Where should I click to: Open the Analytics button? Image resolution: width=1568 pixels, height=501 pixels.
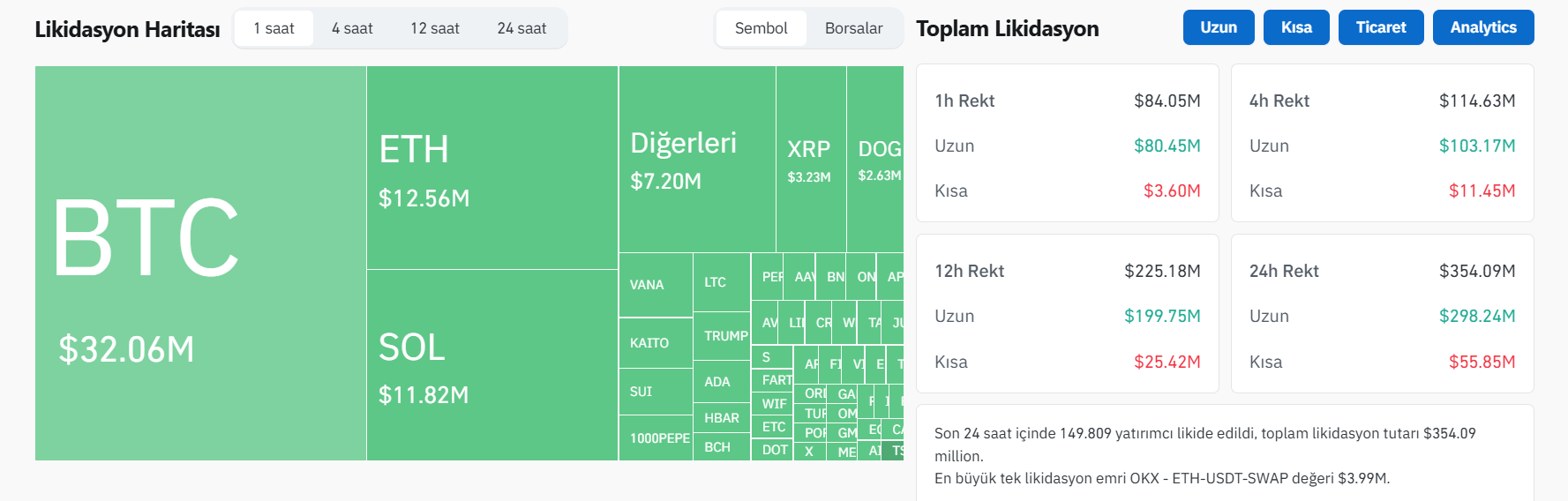[x=1482, y=27]
